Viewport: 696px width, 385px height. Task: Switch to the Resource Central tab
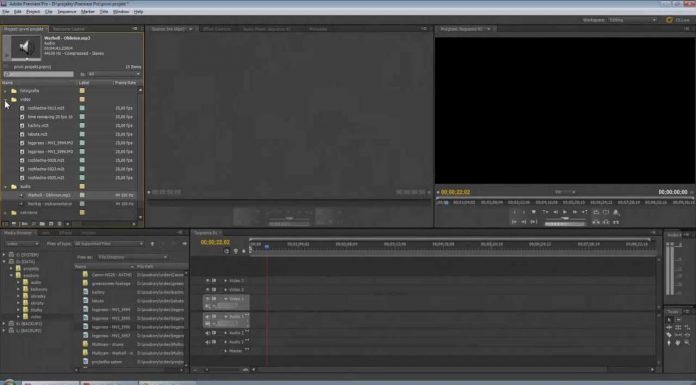(69, 29)
